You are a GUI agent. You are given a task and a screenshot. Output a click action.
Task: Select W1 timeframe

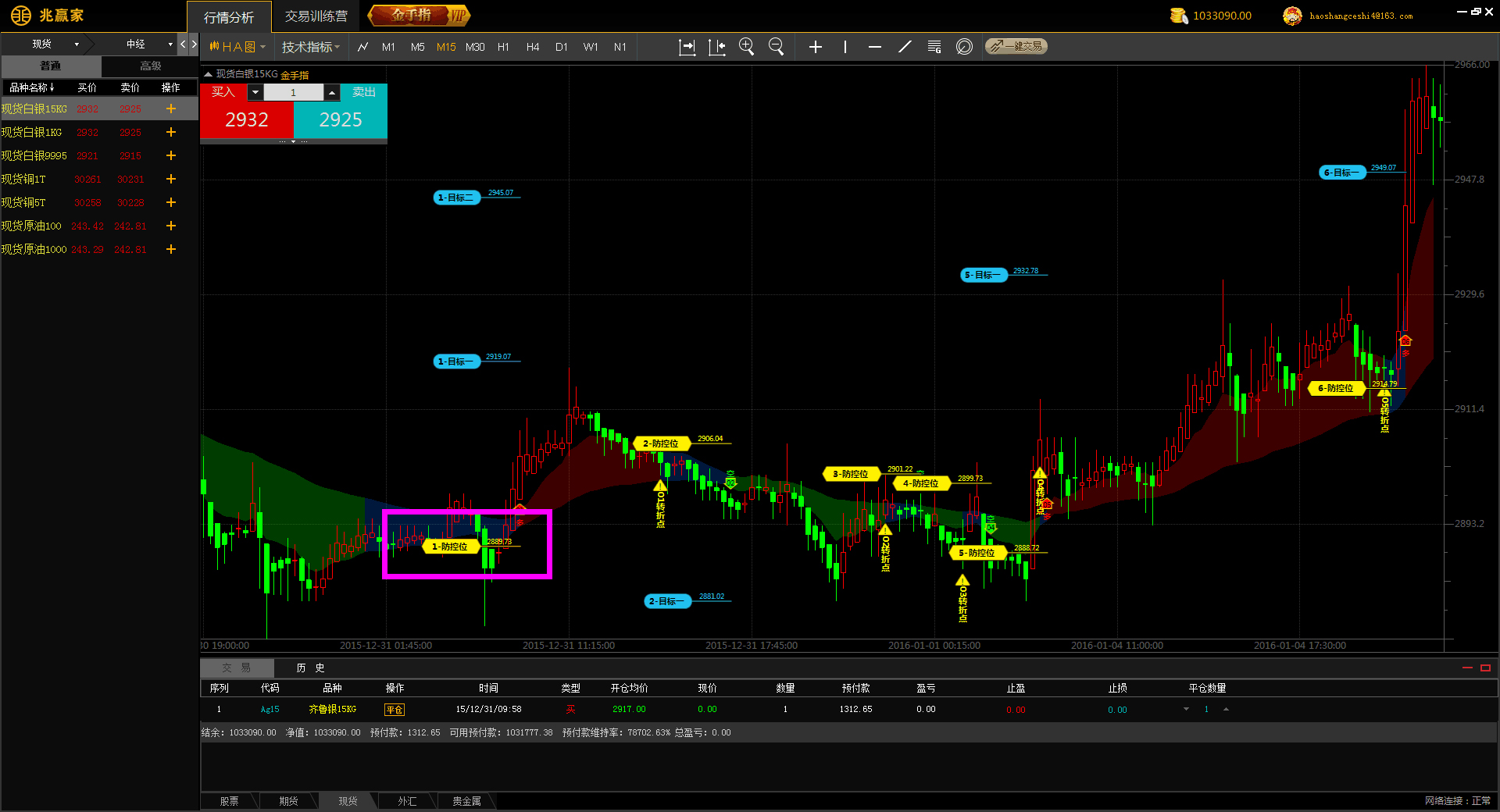[591, 47]
